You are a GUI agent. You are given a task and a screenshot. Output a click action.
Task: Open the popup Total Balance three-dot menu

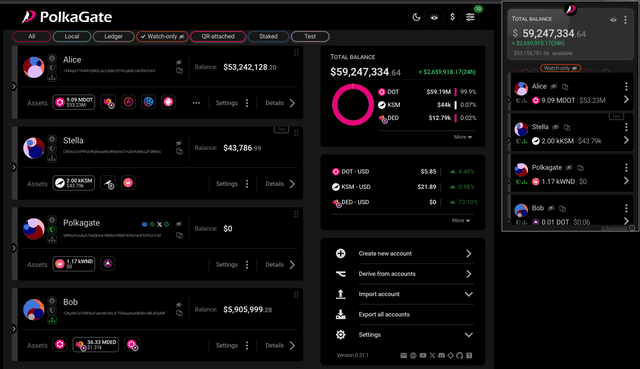625,20
